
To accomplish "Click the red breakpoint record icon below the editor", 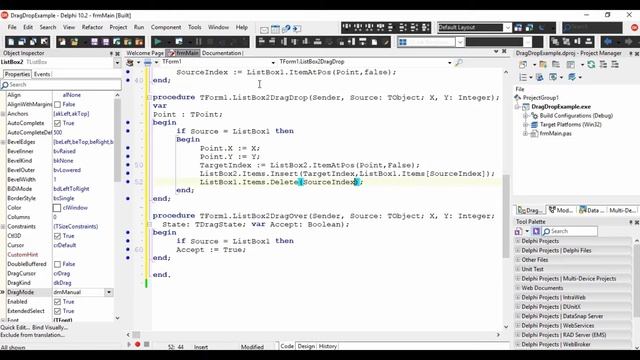I will pyautogui.click(x=138, y=344).
